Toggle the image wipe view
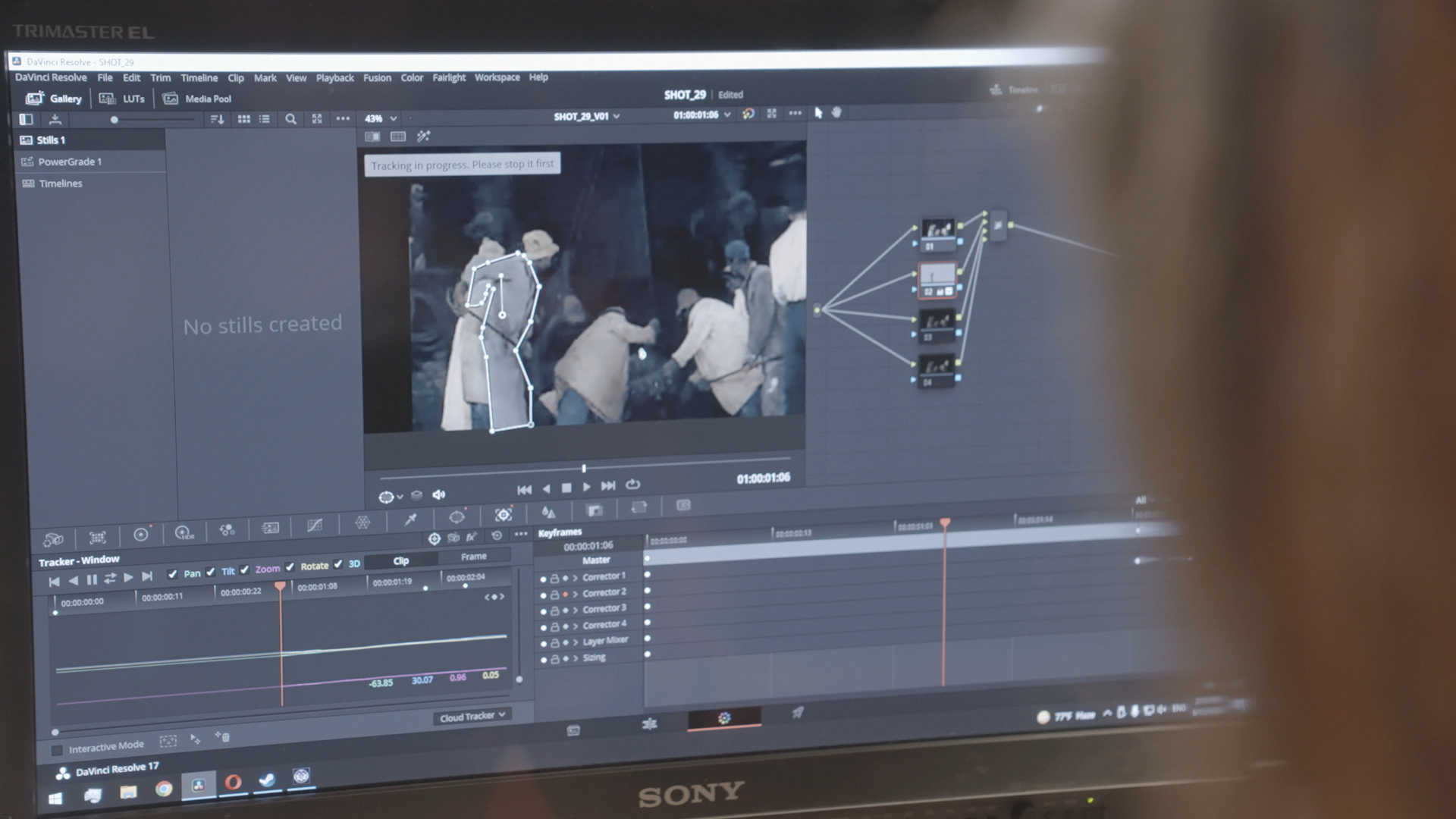This screenshot has width=1456, height=819. pyautogui.click(x=372, y=136)
